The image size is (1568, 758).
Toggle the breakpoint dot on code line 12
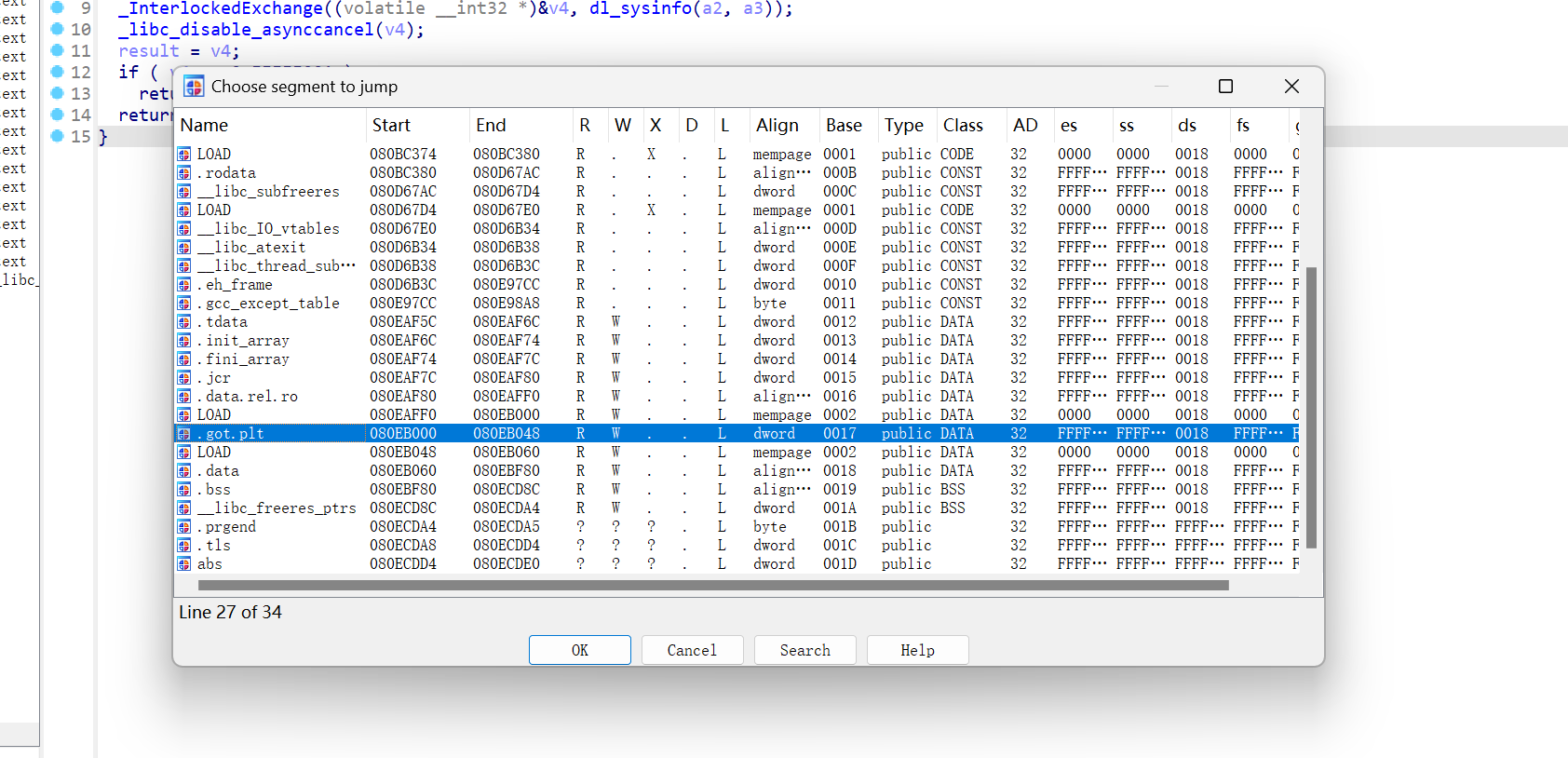(57, 72)
